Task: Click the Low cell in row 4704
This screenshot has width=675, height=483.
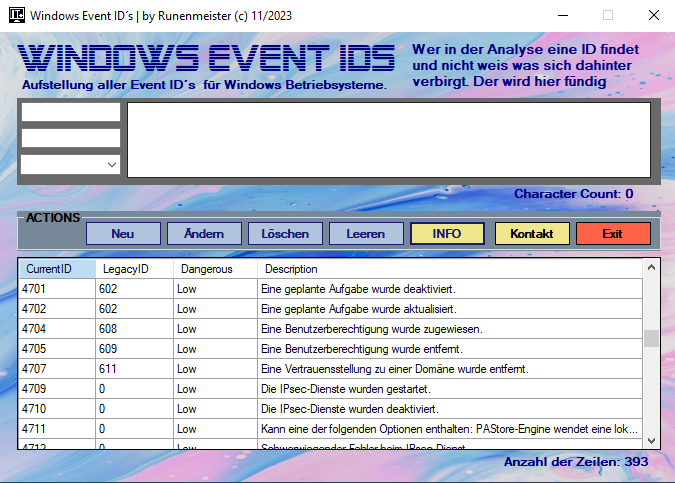Action: point(215,329)
